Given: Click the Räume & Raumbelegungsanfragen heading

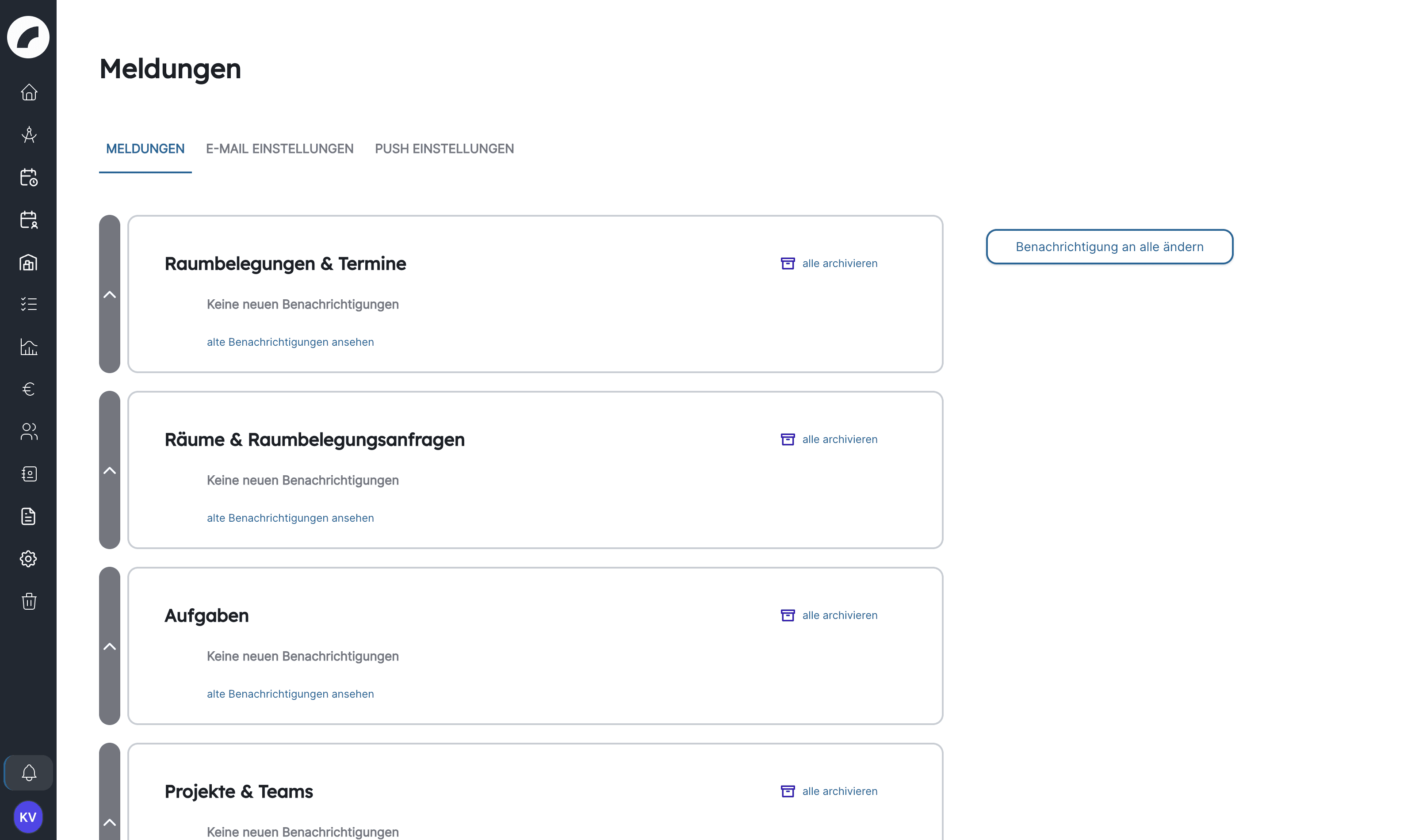Looking at the screenshot, I should pyautogui.click(x=315, y=440).
